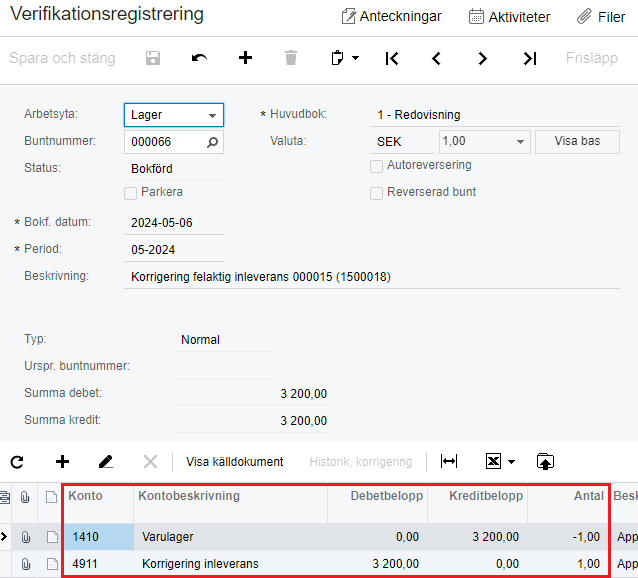The width and height of the screenshot is (638, 578).
Task: Enable the Autoreversering checkbox
Action: point(377,166)
